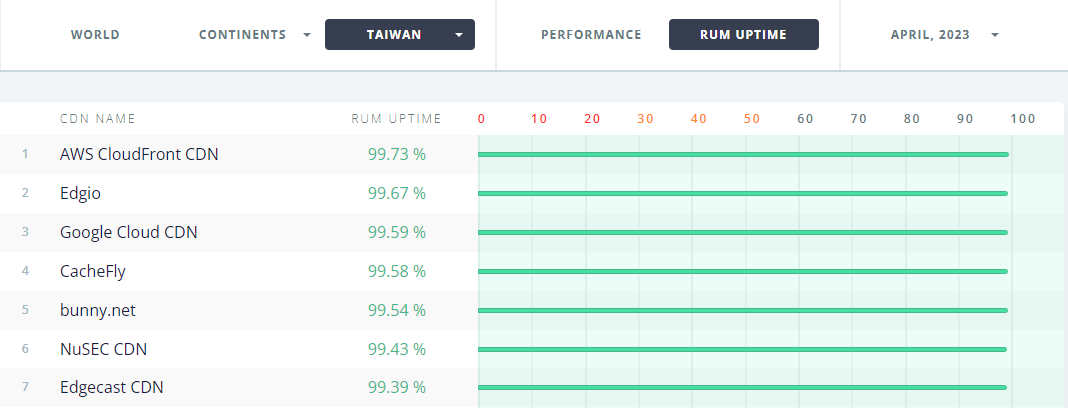The height and width of the screenshot is (408, 1068).
Task: Click rank number 1
Action: pyautogui.click(x=25, y=154)
